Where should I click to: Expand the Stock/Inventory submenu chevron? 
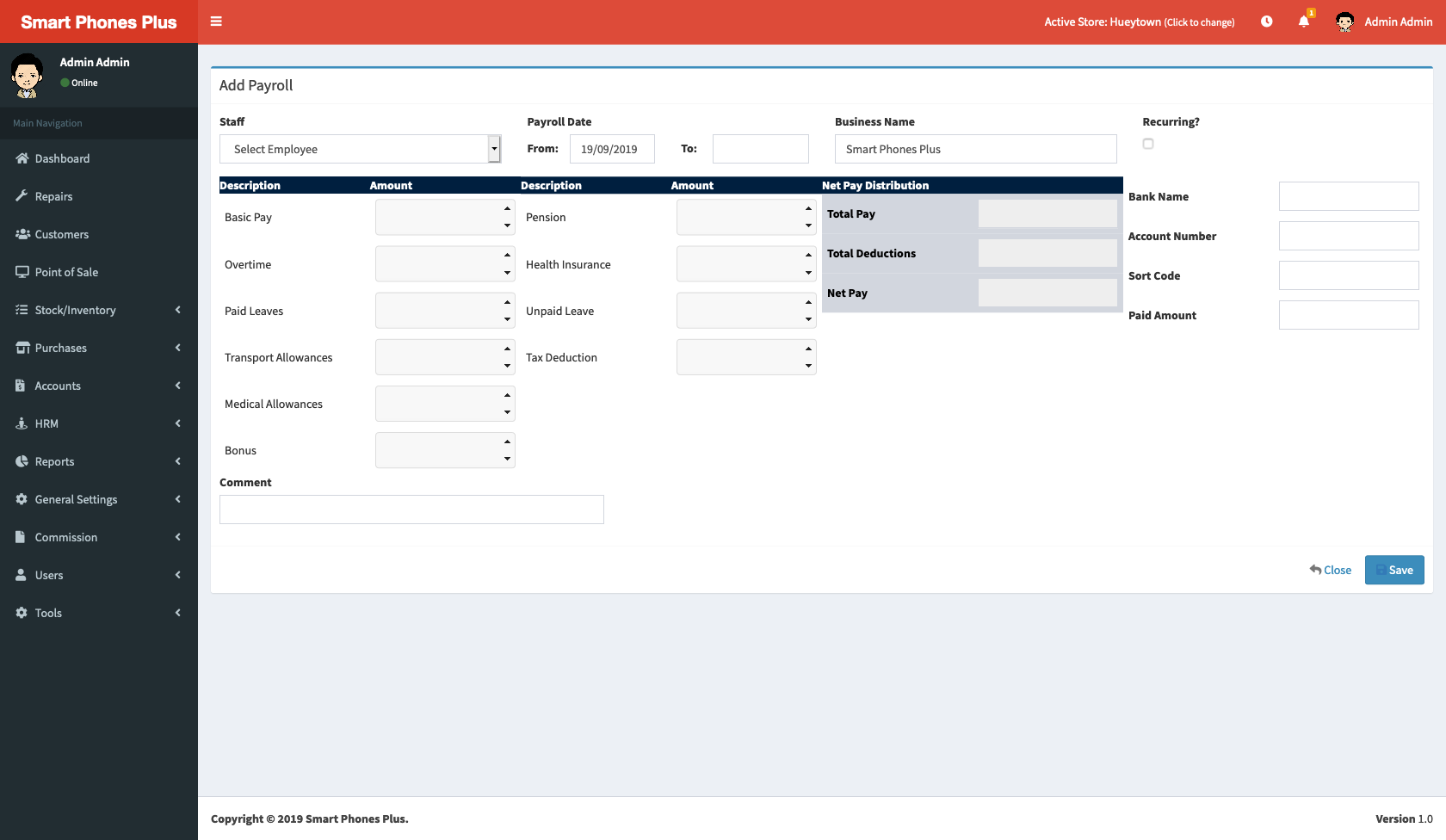(178, 310)
